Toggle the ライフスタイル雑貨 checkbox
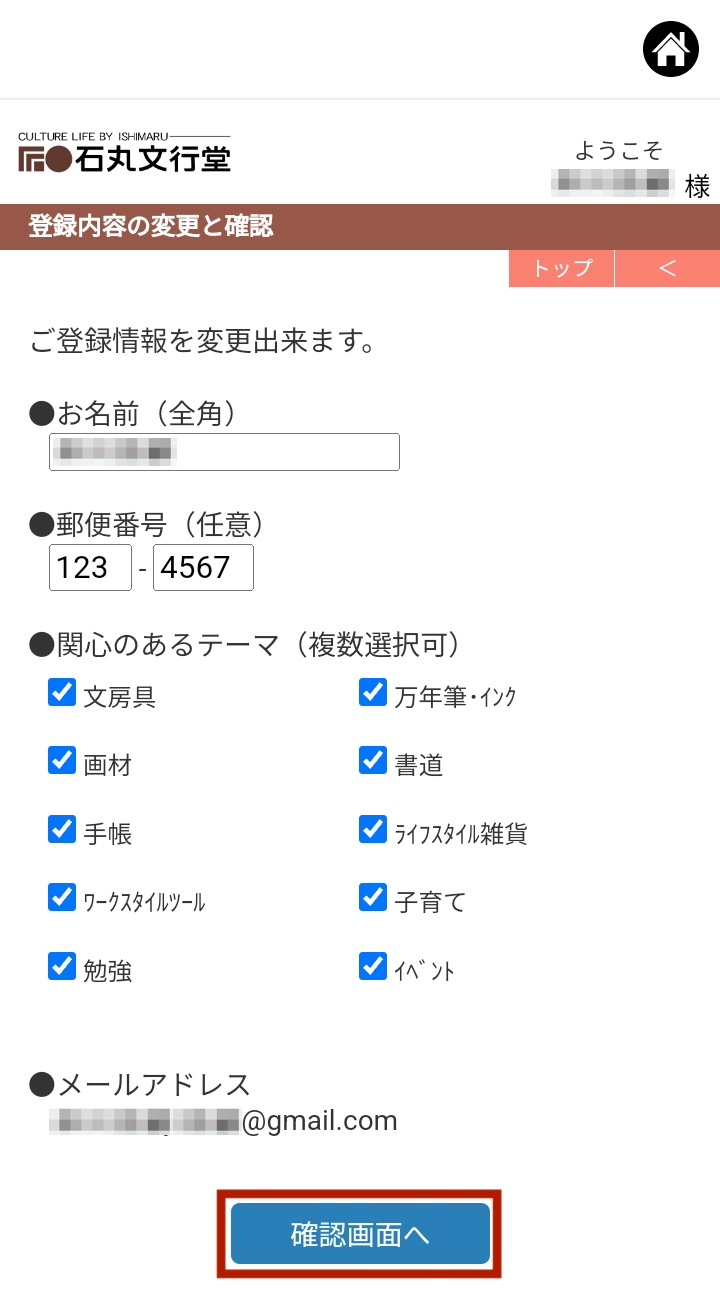The width and height of the screenshot is (720, 1291). (373, 829)
